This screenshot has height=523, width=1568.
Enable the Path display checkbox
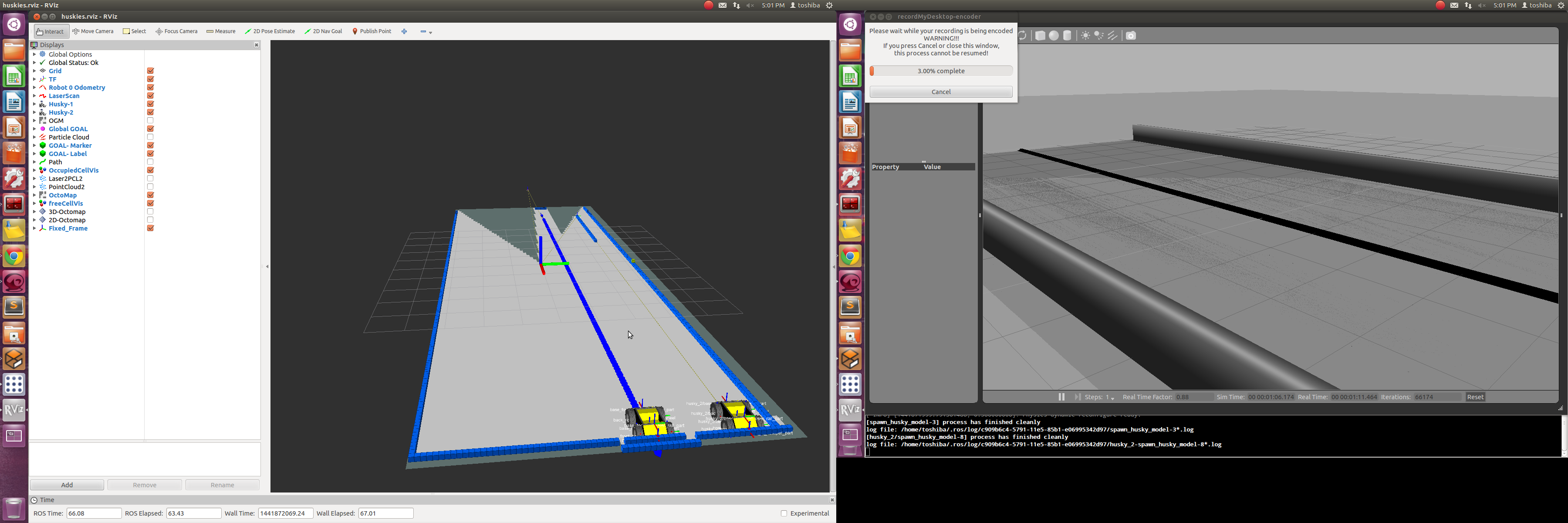tap(150, 162)
